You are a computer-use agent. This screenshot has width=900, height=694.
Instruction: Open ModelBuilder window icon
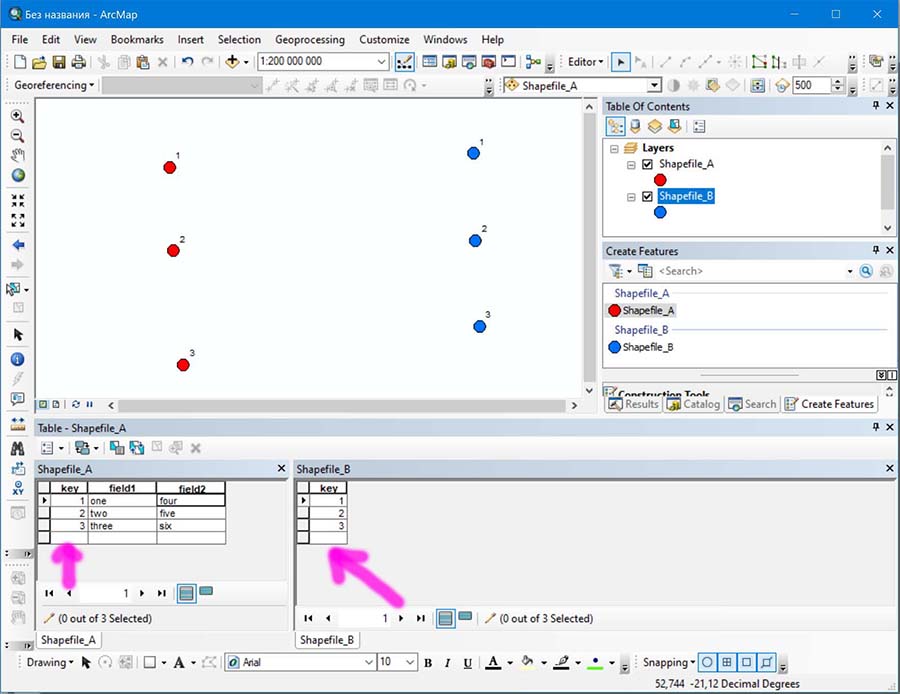pyautogui.click(x=533, y=61)
